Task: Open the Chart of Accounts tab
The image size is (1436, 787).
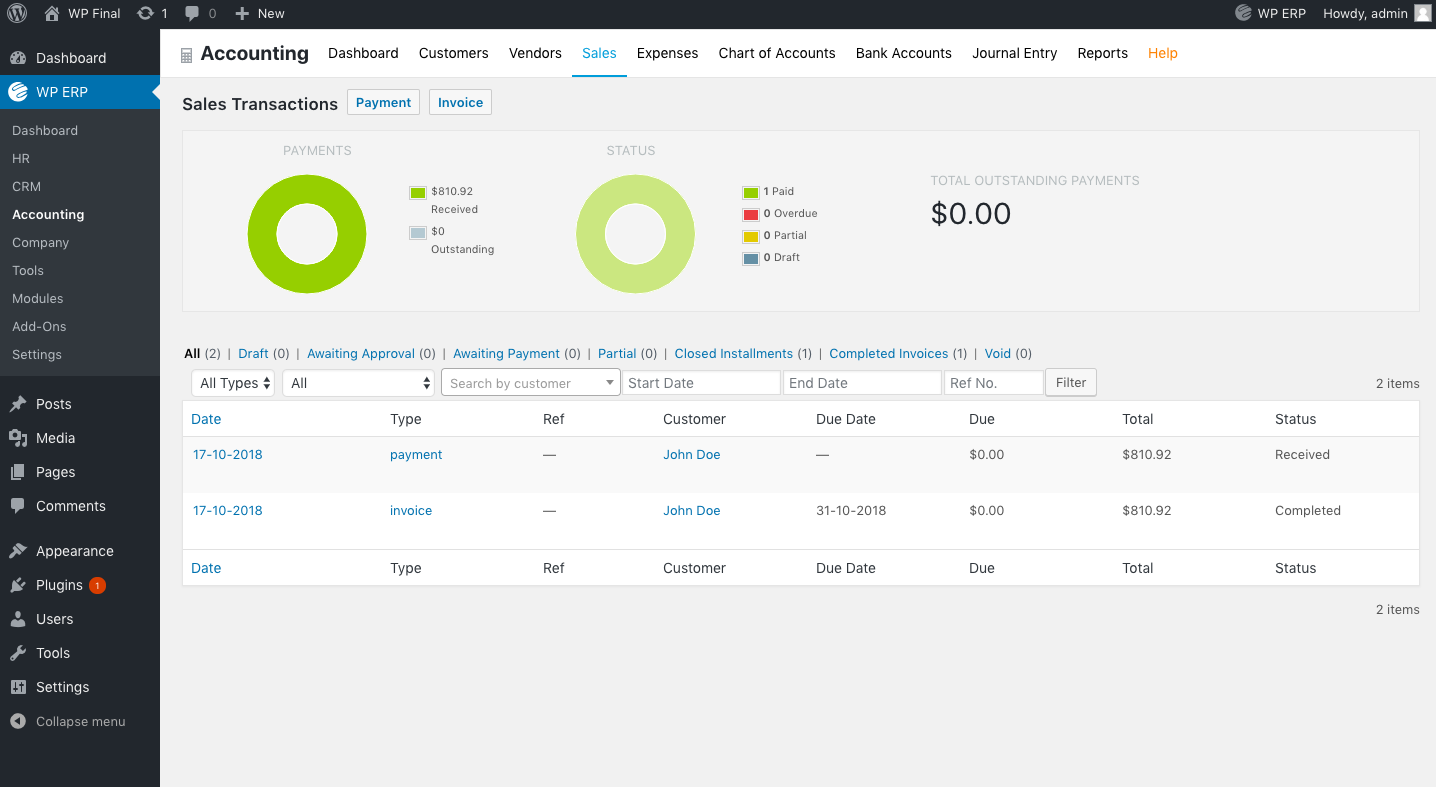Action: (776, 53)
